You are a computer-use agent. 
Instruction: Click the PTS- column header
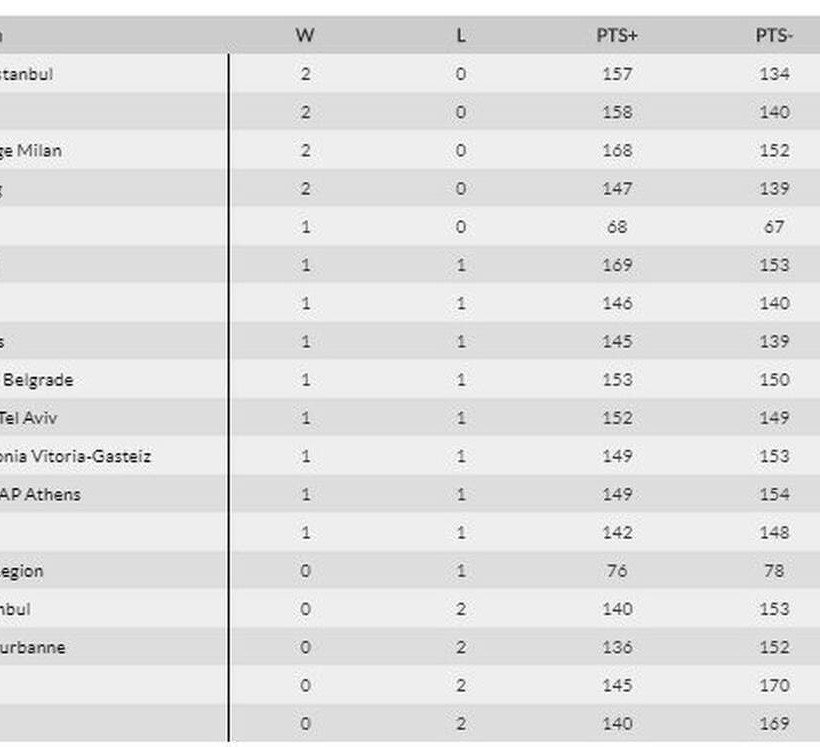pyautogui.click(x=774, y=35)
